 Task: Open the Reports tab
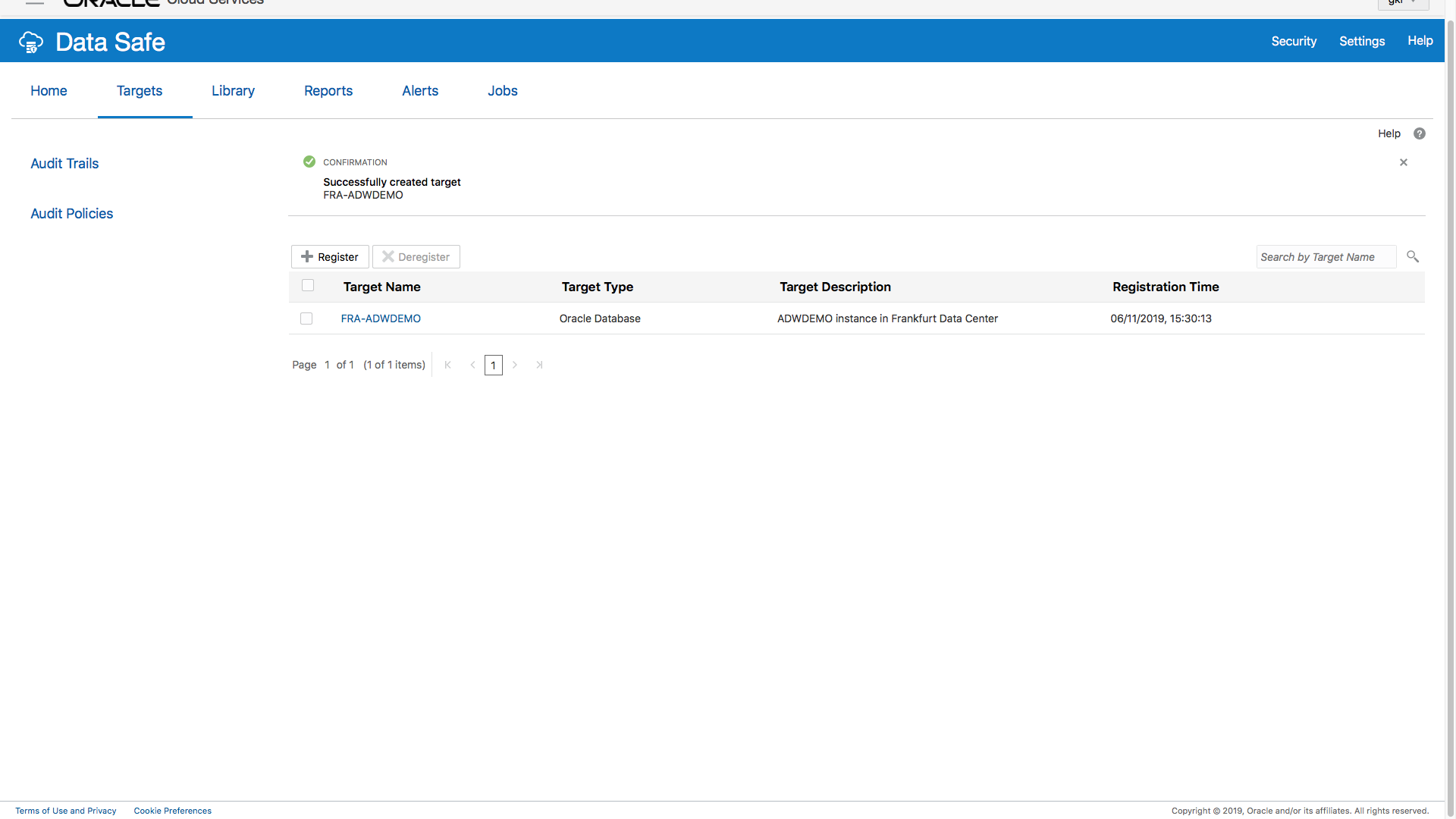[x=328, y=91]
